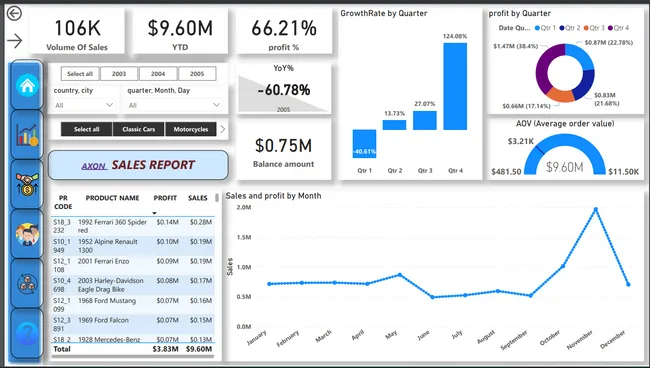
Task: Click the Qtr 4 growth rate bar
Action: click(x=455, y=86)
